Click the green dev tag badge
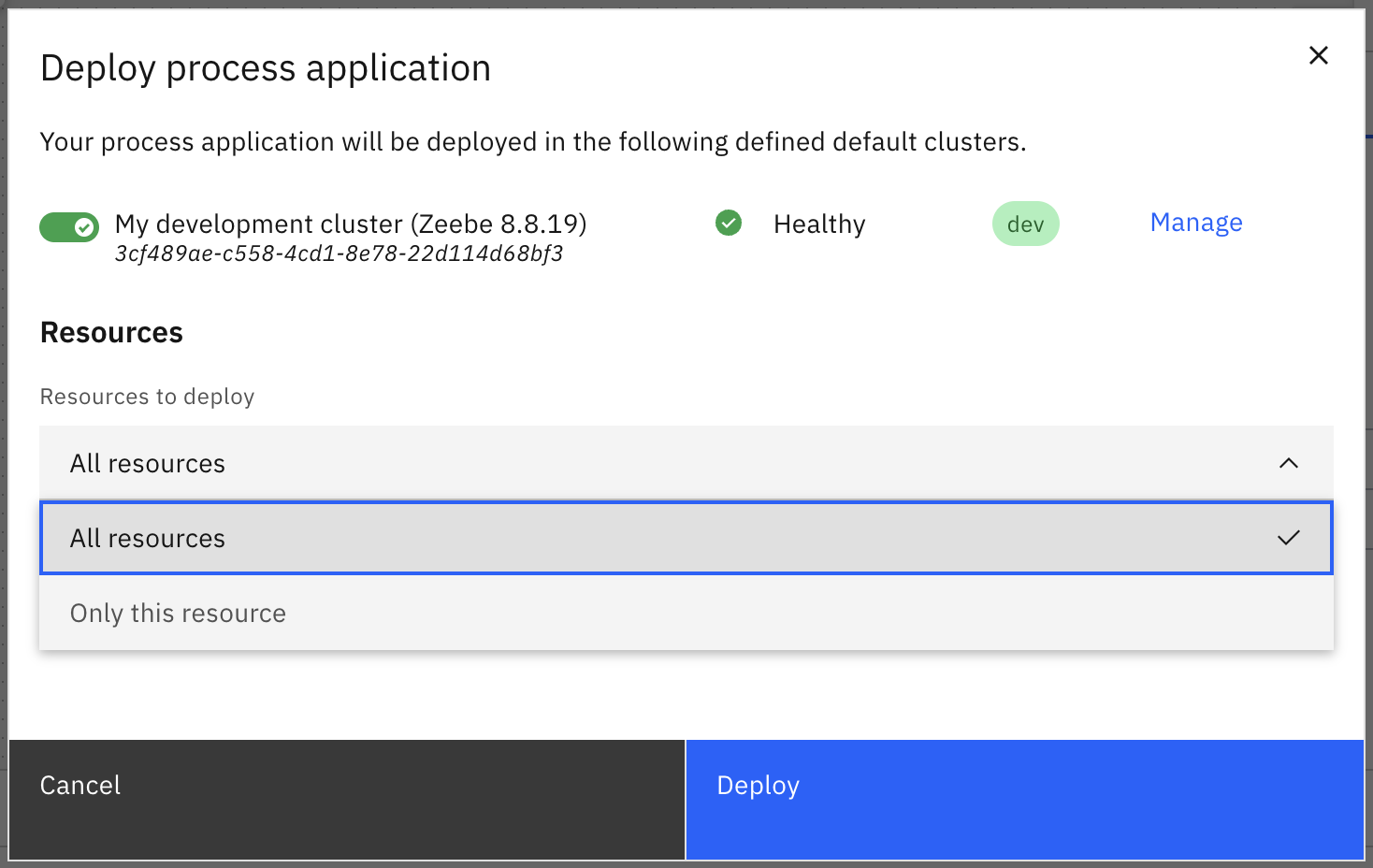Image resolution: width=1373 pixels, height=868 pixels. (x=1025, y=224)
